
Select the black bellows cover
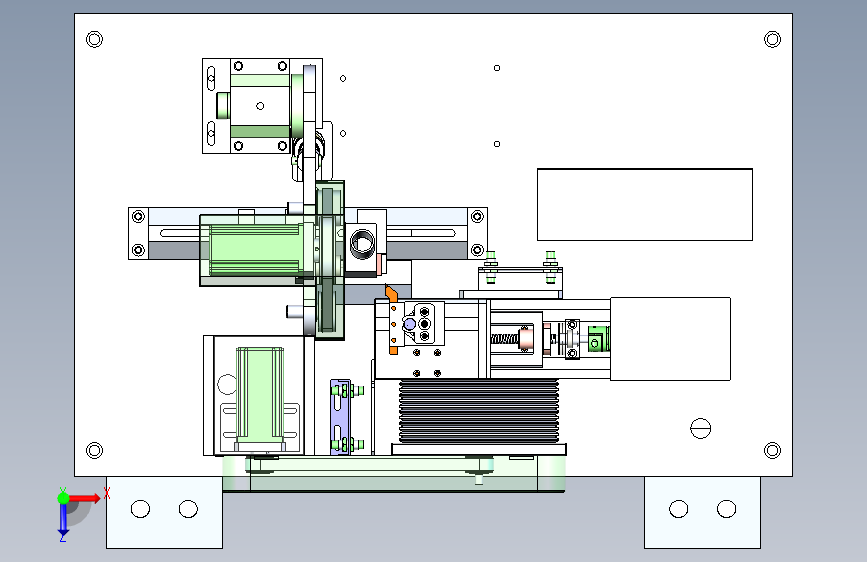(479, 411)
